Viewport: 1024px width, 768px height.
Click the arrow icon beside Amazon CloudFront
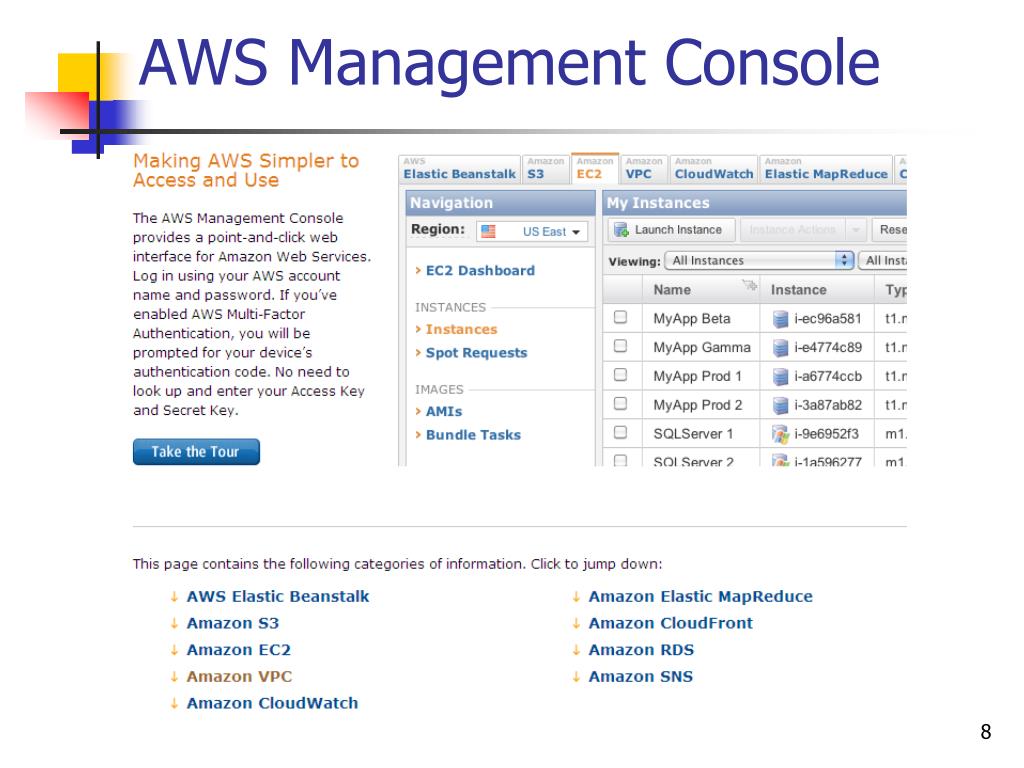click(x=576, y=623)
